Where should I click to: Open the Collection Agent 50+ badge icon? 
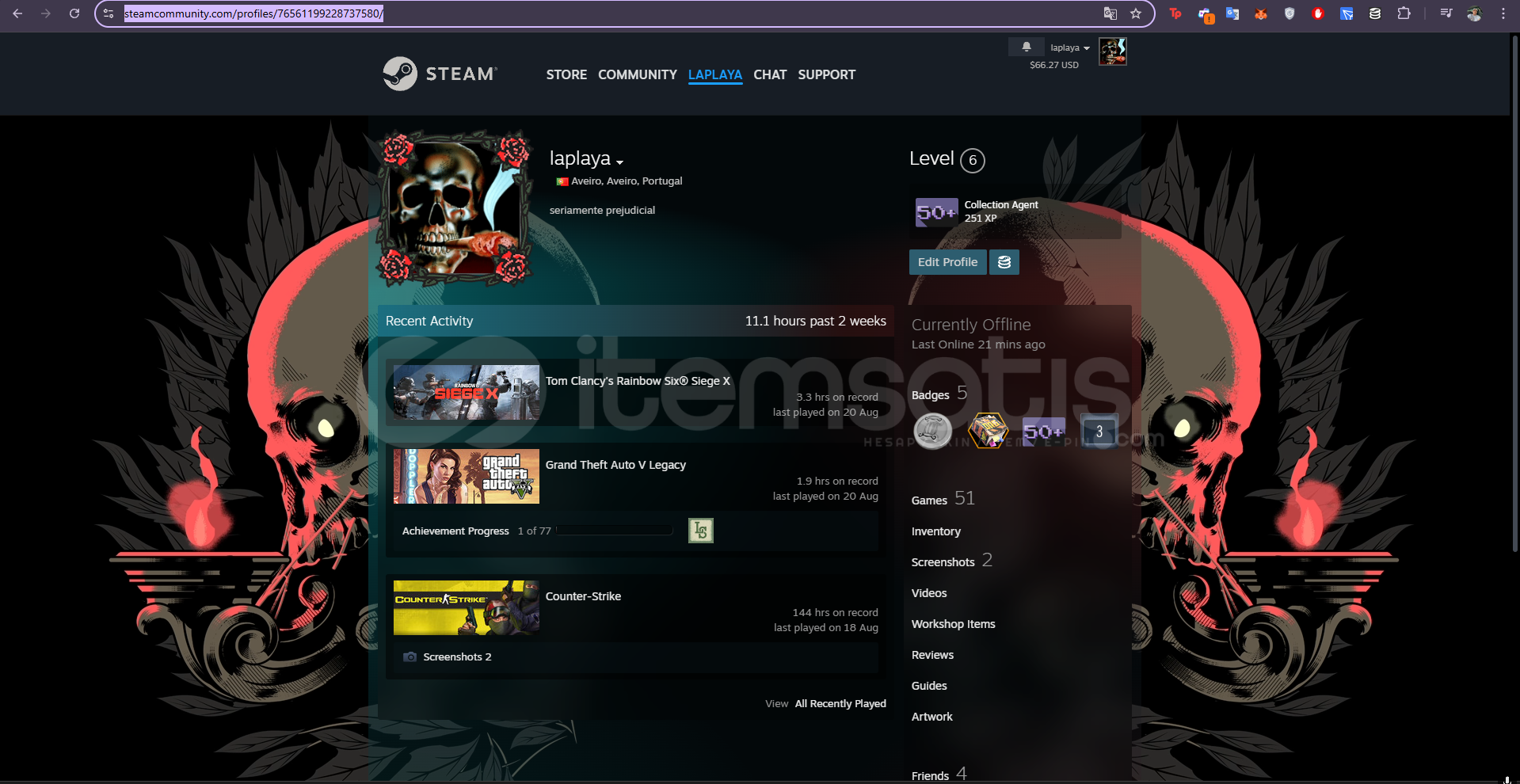point(936,211)
